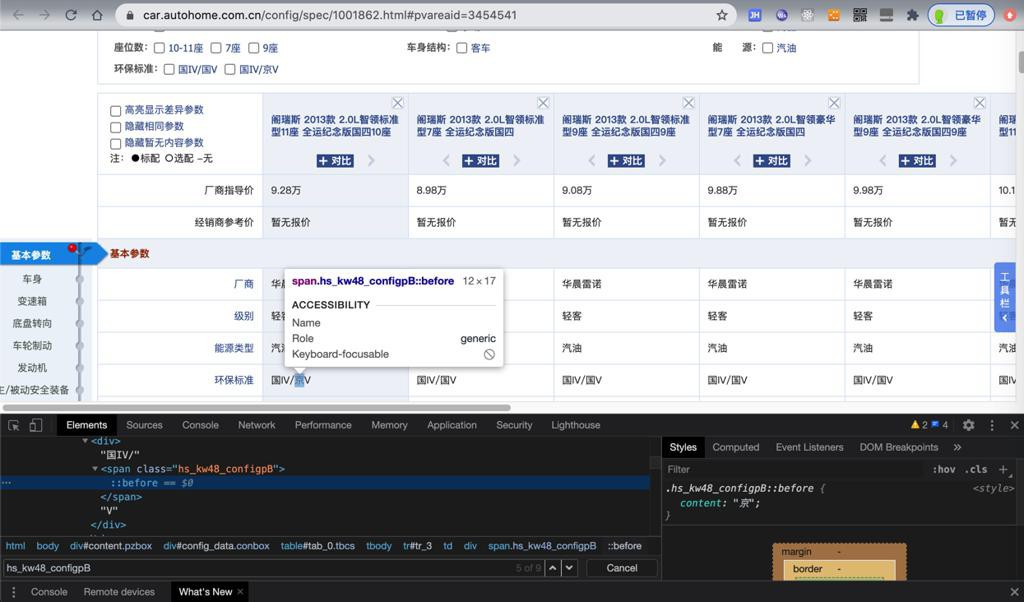Remove the 豪华型7座 car column

pyautogui.click(x=834, y=103)
